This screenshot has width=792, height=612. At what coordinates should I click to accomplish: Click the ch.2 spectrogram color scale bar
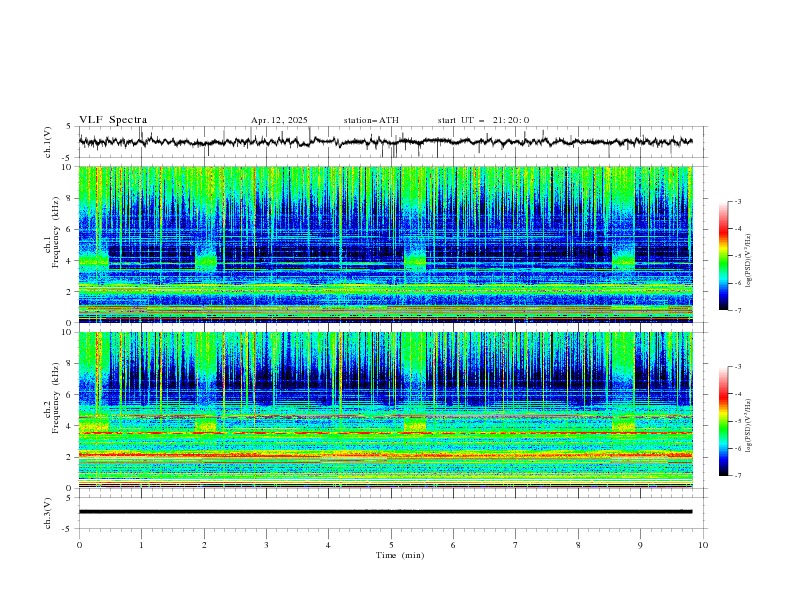point(723,421)
